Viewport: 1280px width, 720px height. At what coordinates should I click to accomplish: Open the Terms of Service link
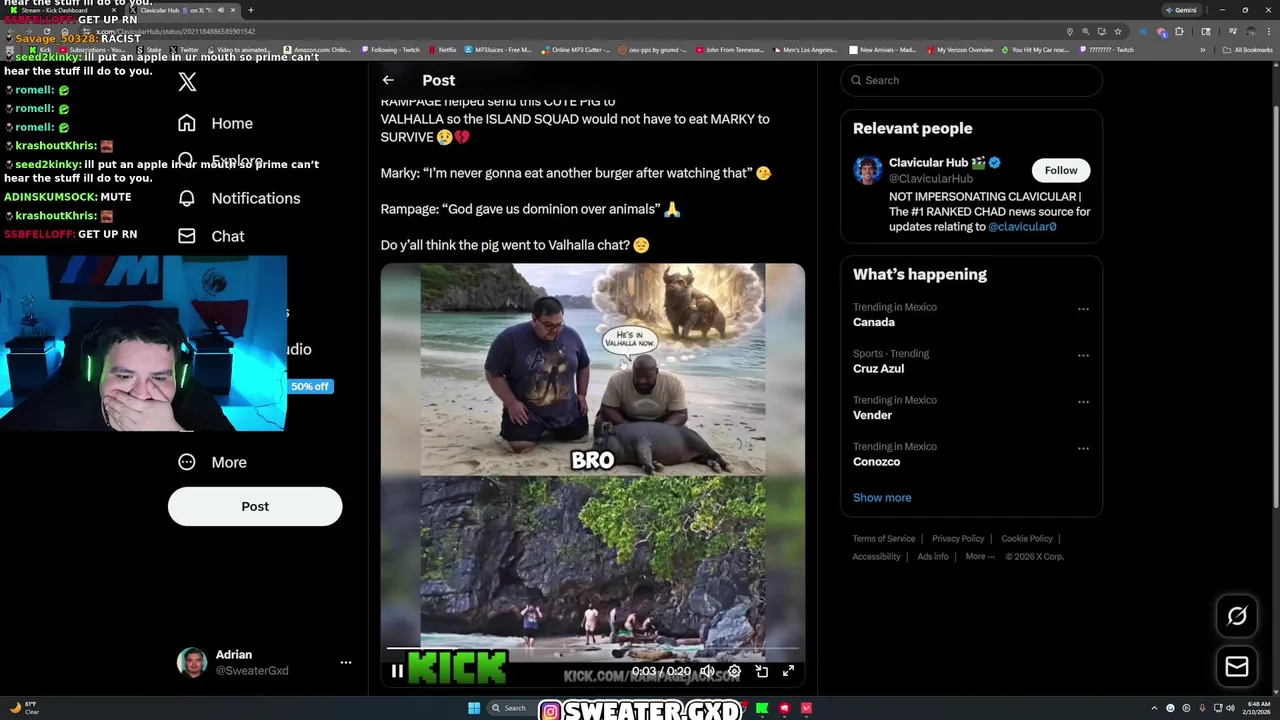(884, 539)
